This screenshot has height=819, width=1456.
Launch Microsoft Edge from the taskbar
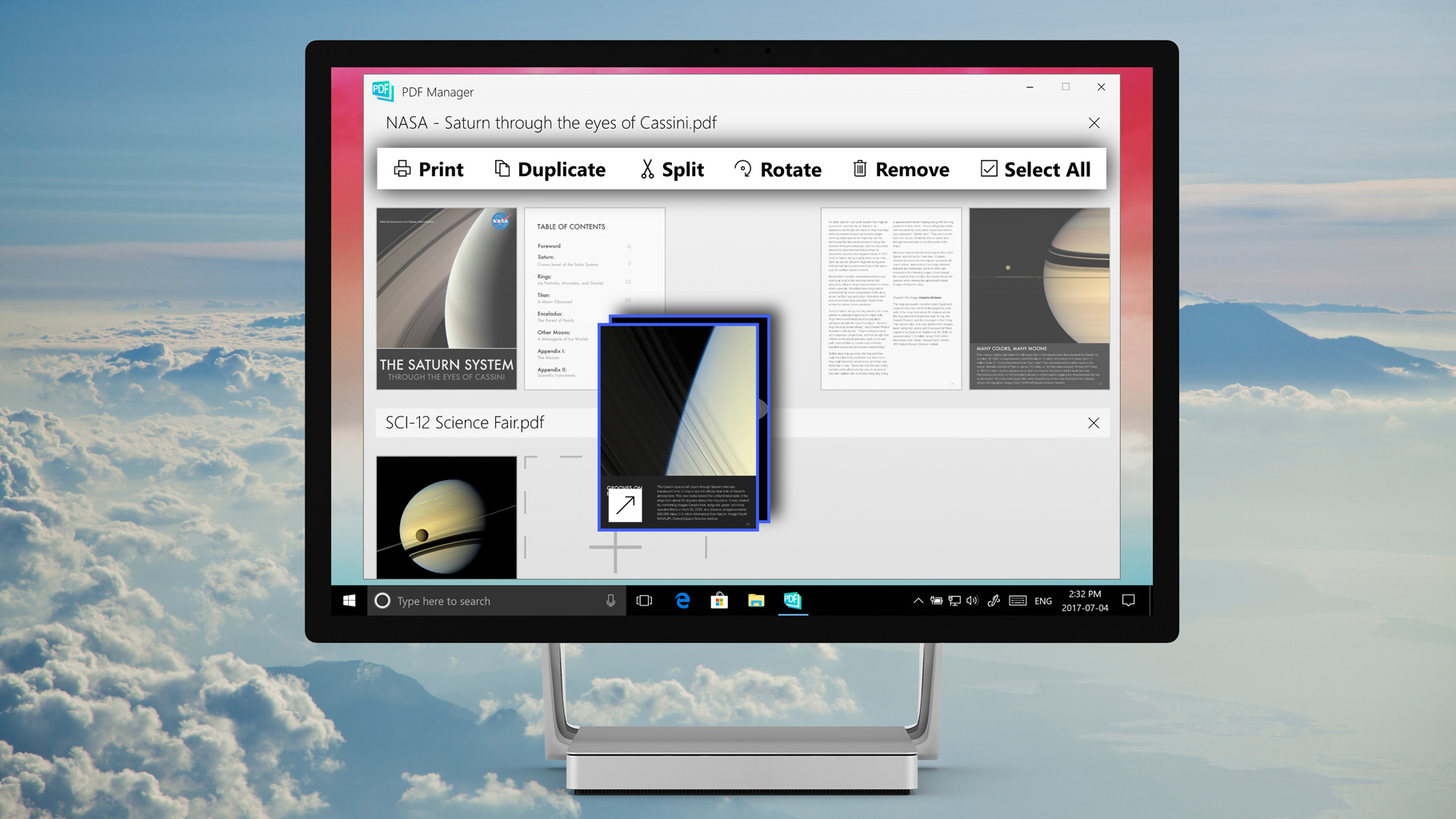click(682, 601)
